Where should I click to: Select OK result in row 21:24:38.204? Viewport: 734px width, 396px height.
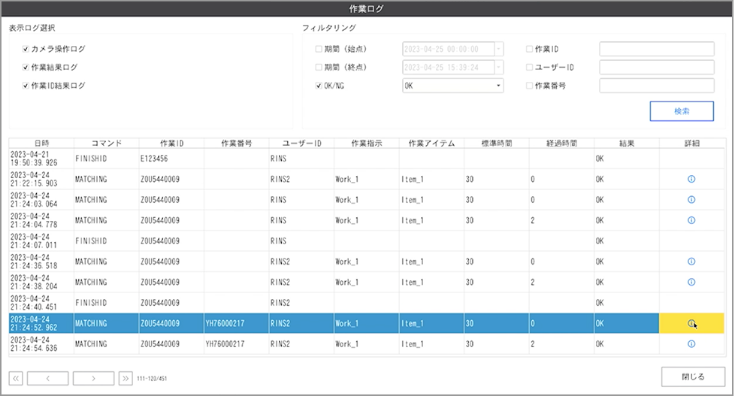627,282
